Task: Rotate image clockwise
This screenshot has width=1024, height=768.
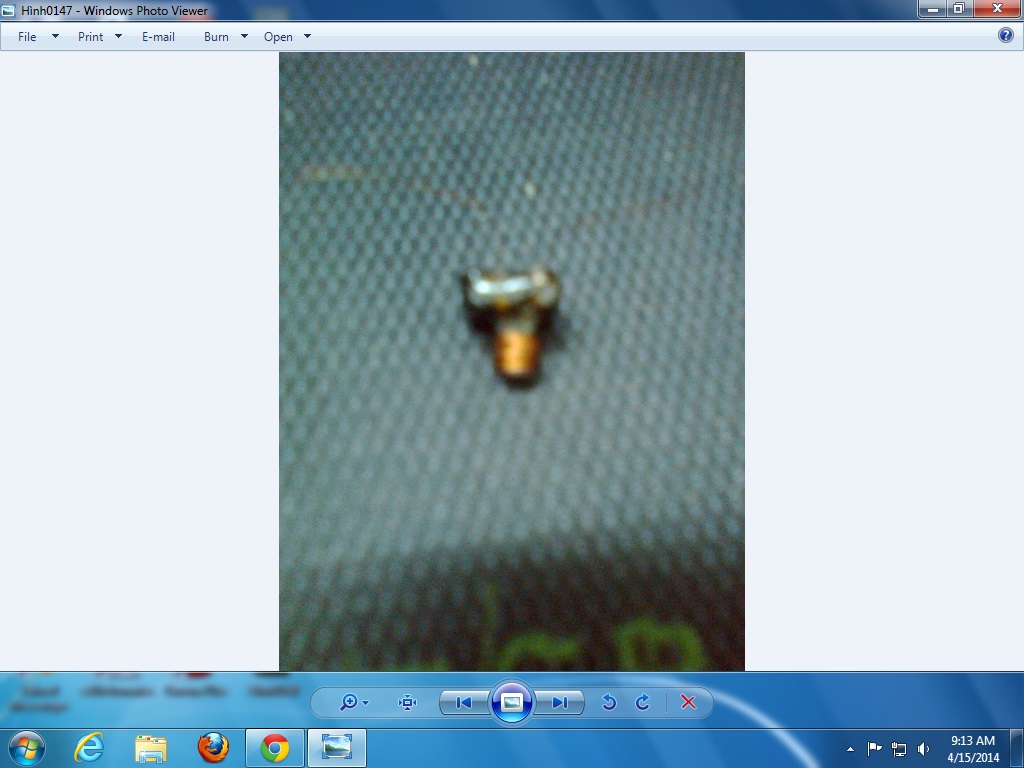Action: (643, 702)
